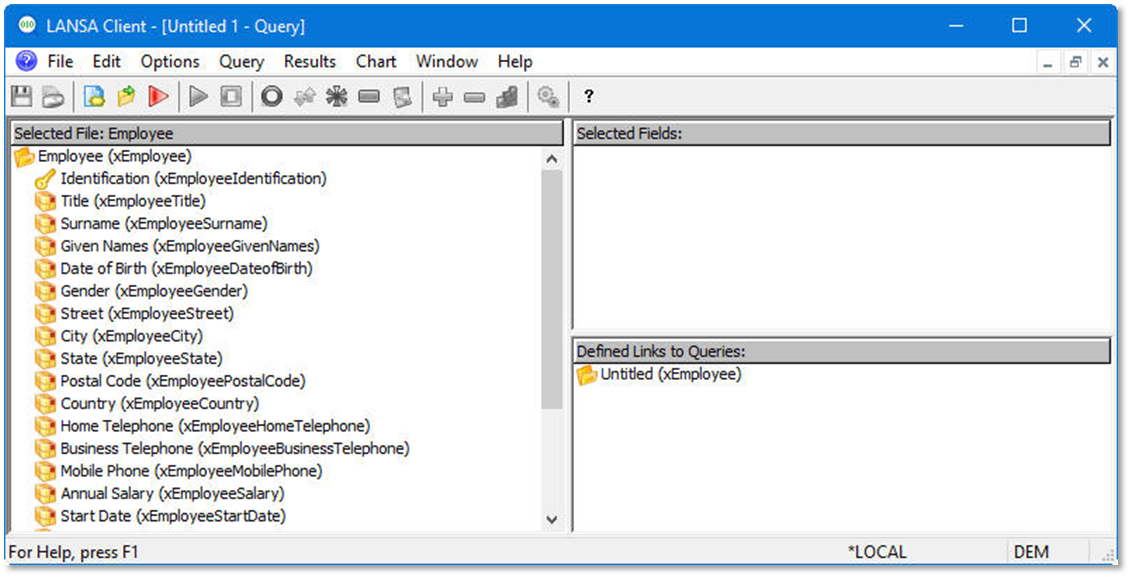This screenshot has height=577, width=1130.
Task: Click the plus Add toolbar icon
Action: (442, 96)
